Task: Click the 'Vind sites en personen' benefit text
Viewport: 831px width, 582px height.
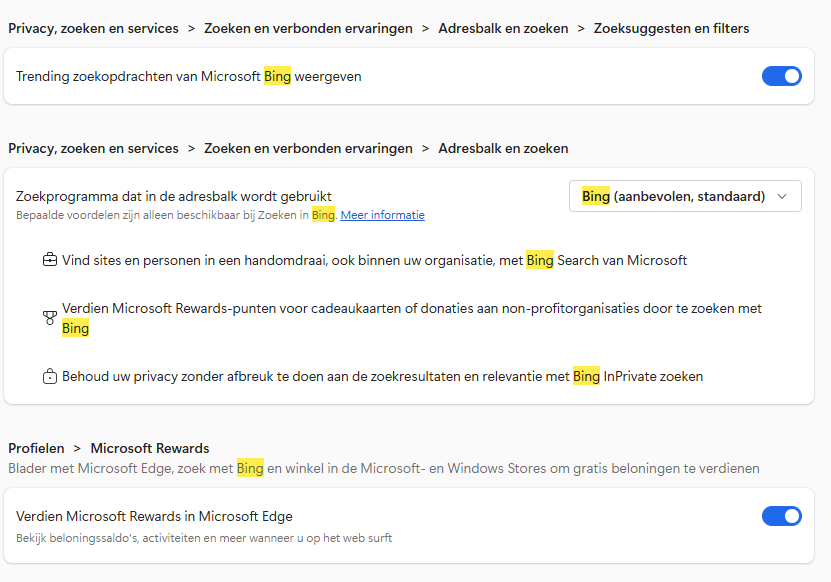Action: [375, 260]
